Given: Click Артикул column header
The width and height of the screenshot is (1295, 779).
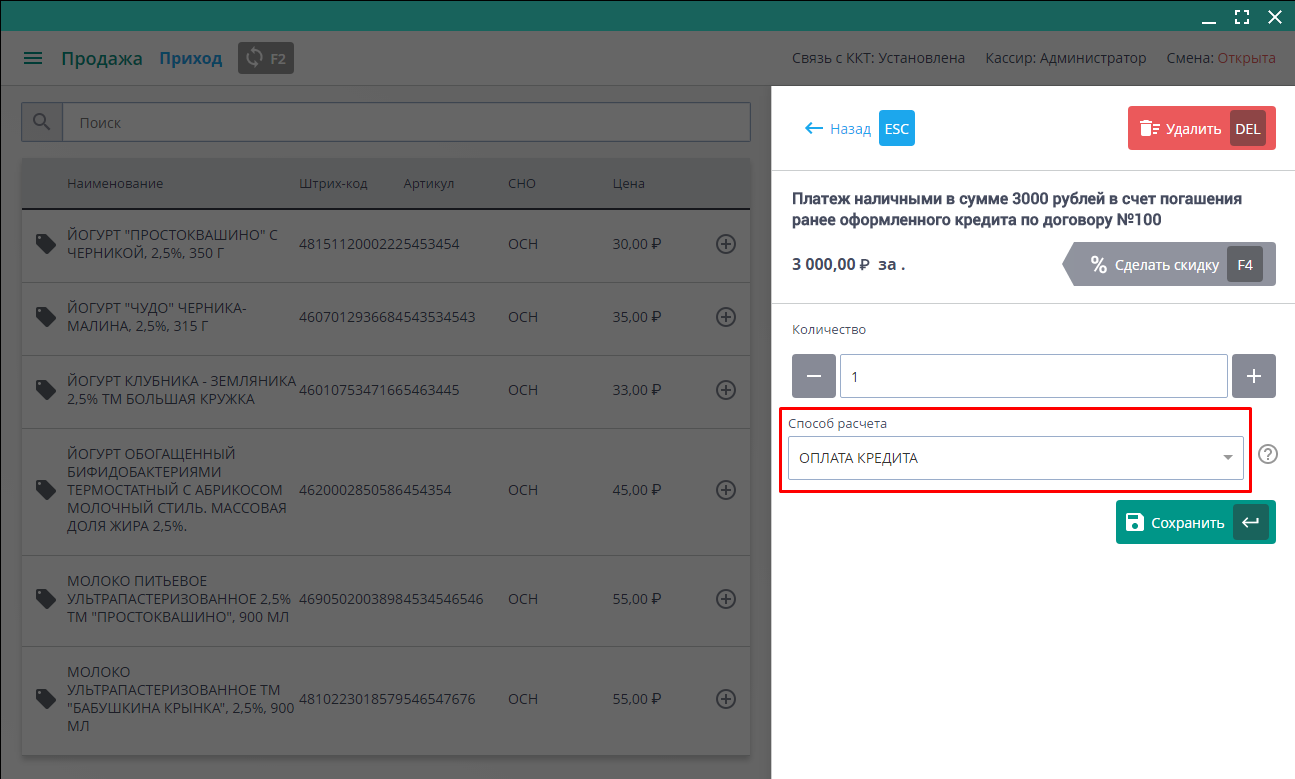Looking at the screenshot, I should point(429,183).
